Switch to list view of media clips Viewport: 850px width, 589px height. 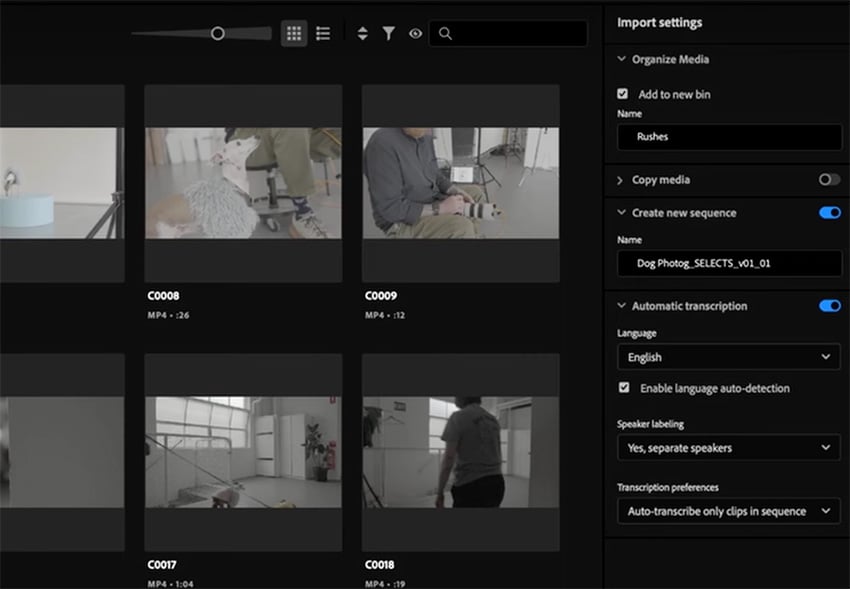pos(322,32)
